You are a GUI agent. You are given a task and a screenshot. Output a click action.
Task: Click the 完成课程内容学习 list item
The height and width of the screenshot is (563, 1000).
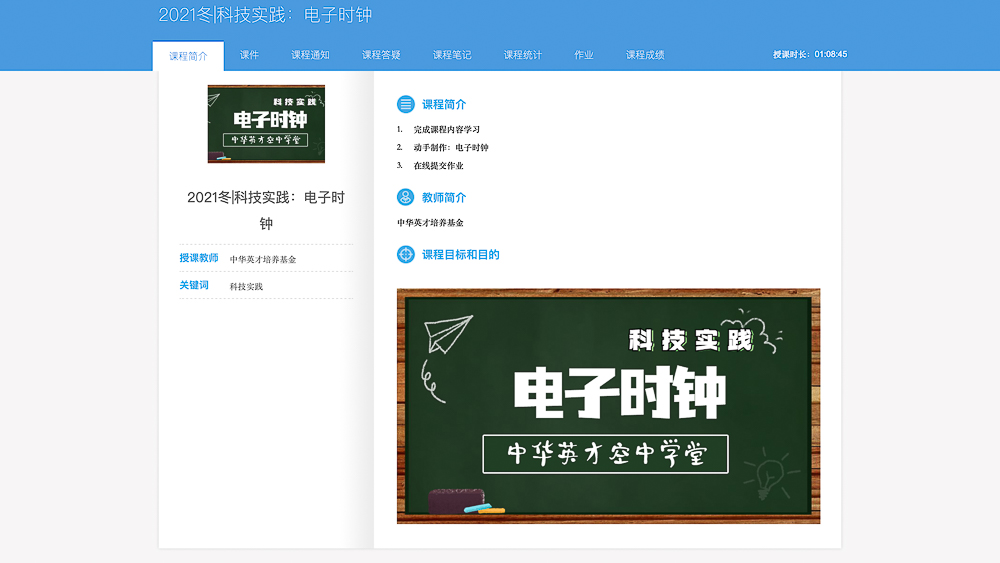point(447,130)
